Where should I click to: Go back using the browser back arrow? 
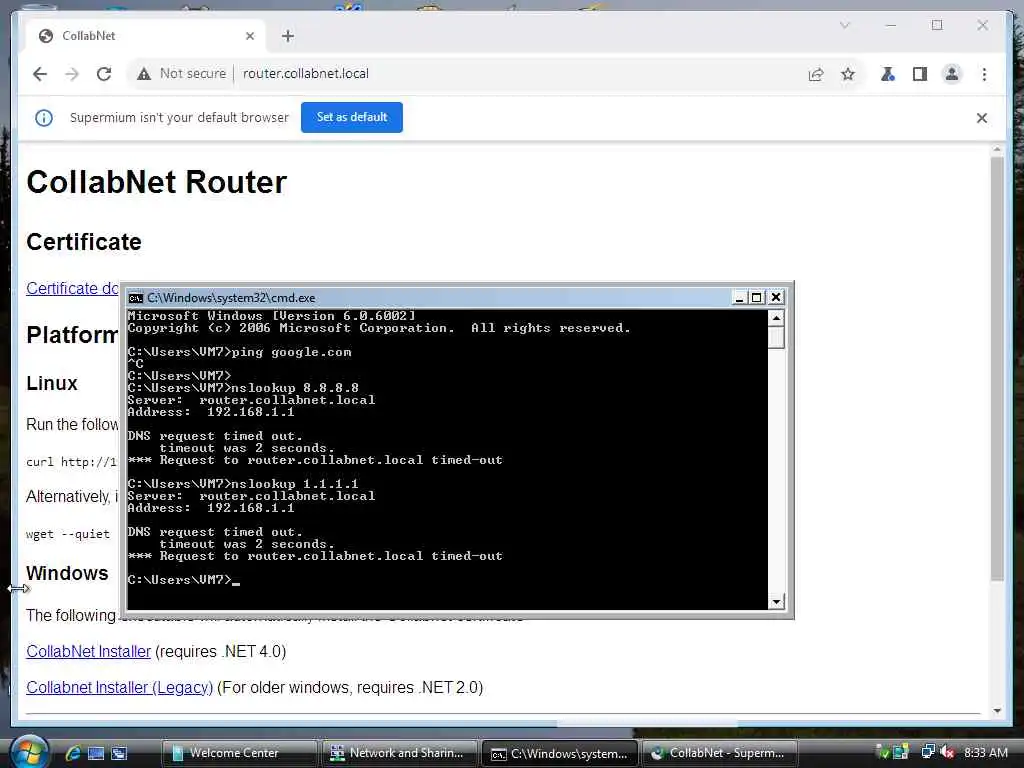pyautogui.click(x=40, y=74)
